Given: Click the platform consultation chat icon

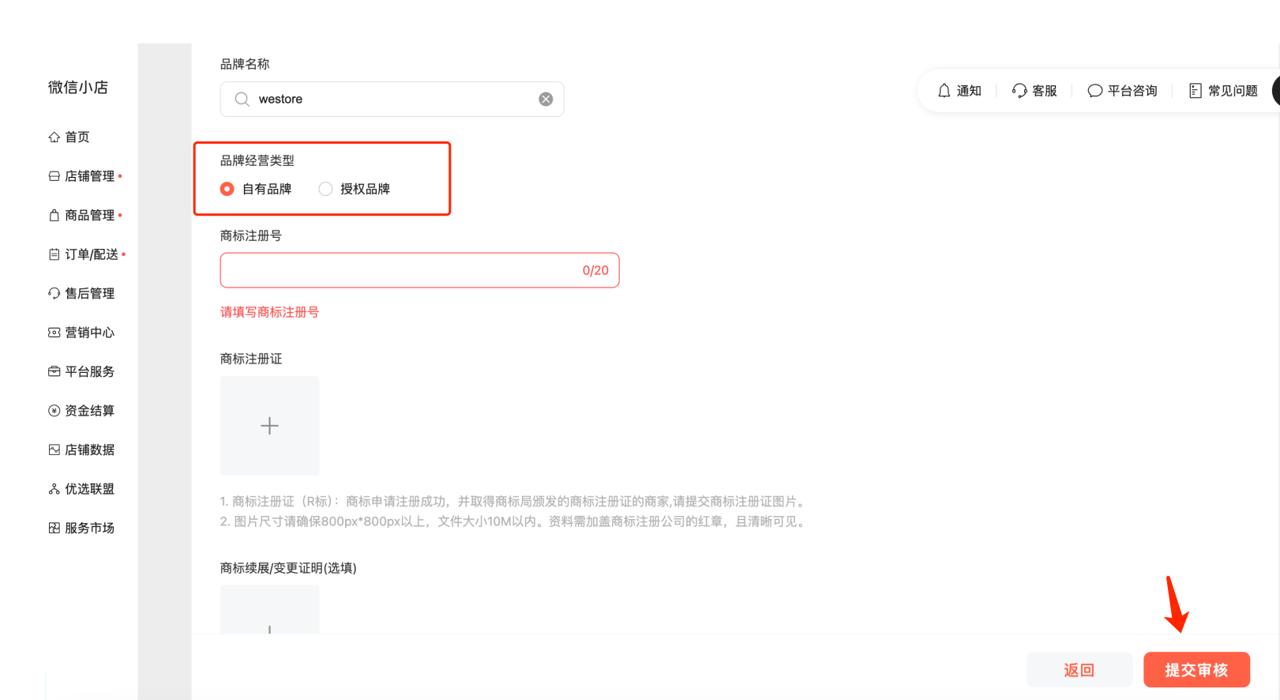Looking at the screenshot, I should [1095, 91].
